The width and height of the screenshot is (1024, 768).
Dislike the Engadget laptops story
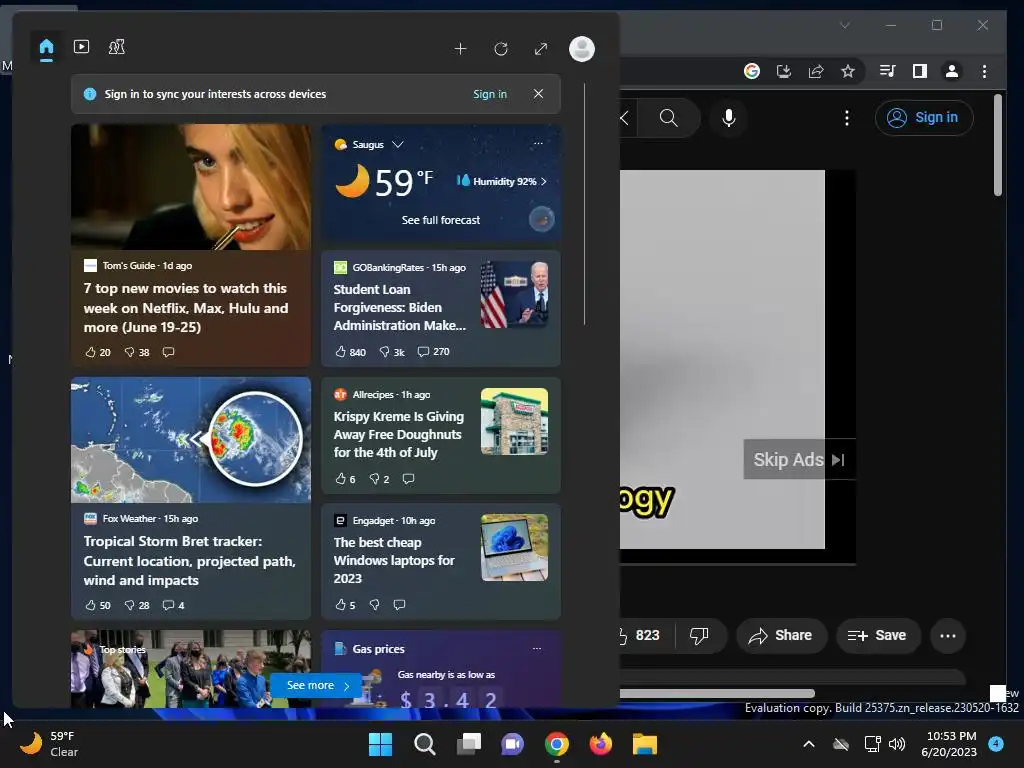click(374, 605)
